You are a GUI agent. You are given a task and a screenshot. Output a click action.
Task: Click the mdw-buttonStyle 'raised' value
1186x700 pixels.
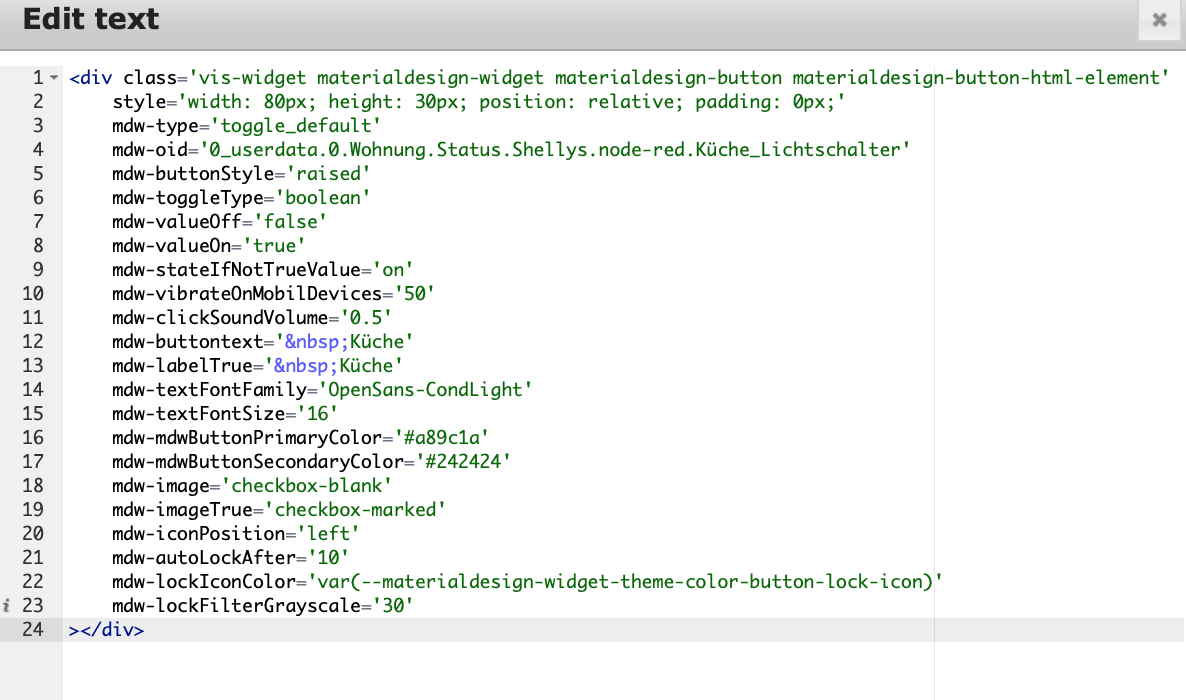click(328, 174)
